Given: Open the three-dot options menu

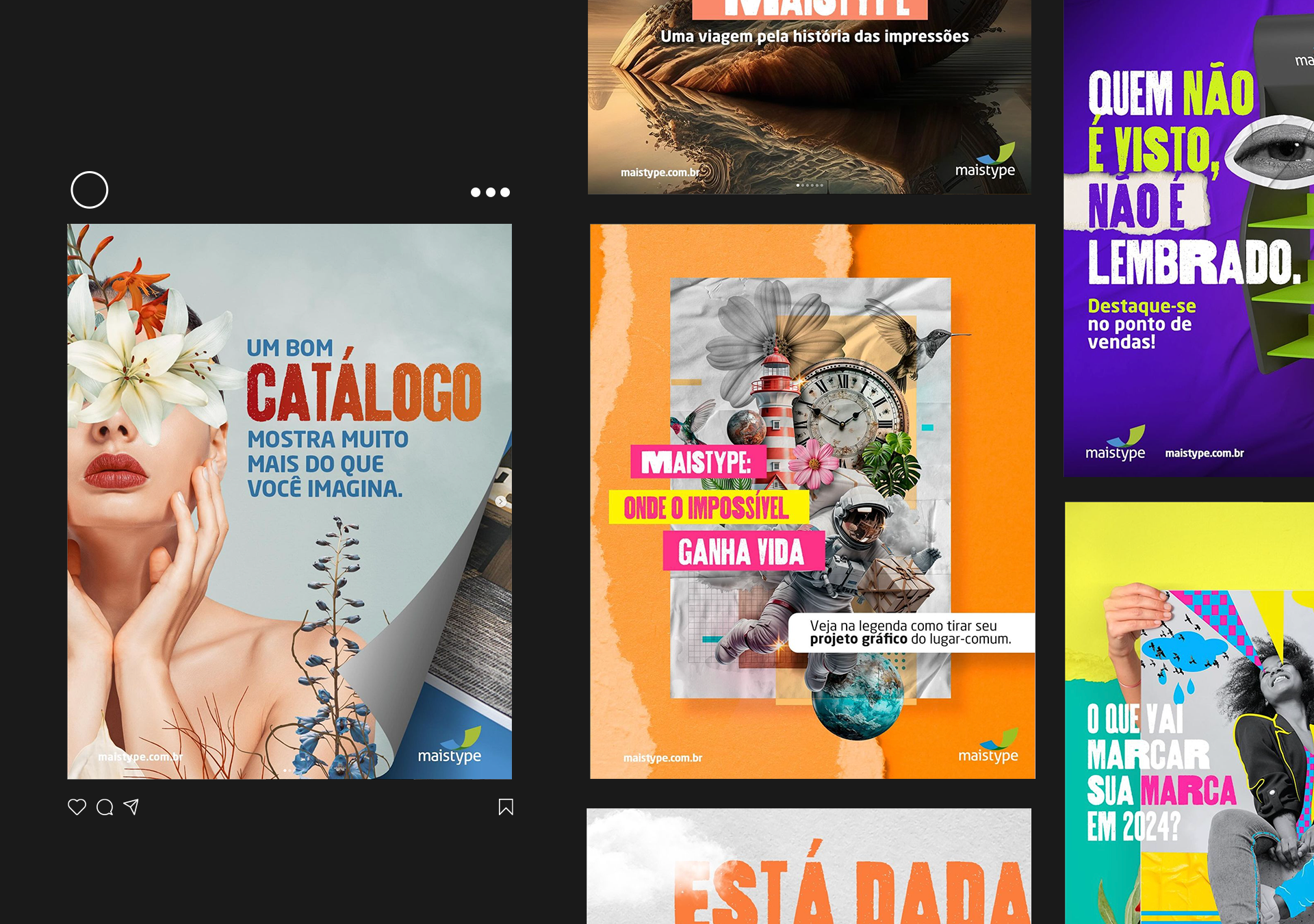Looking at the screenshot, I should pyautogui.click(x=490, y=192).
